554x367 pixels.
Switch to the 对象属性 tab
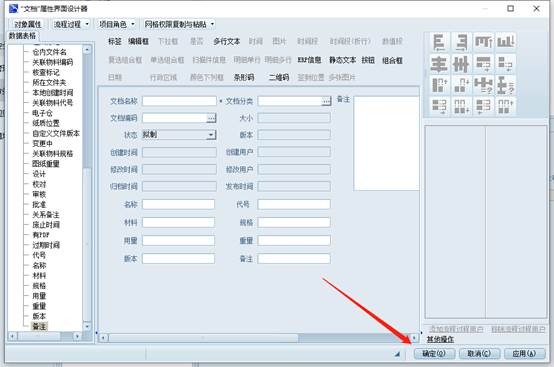pyautogui.click(x=28, y=24)
